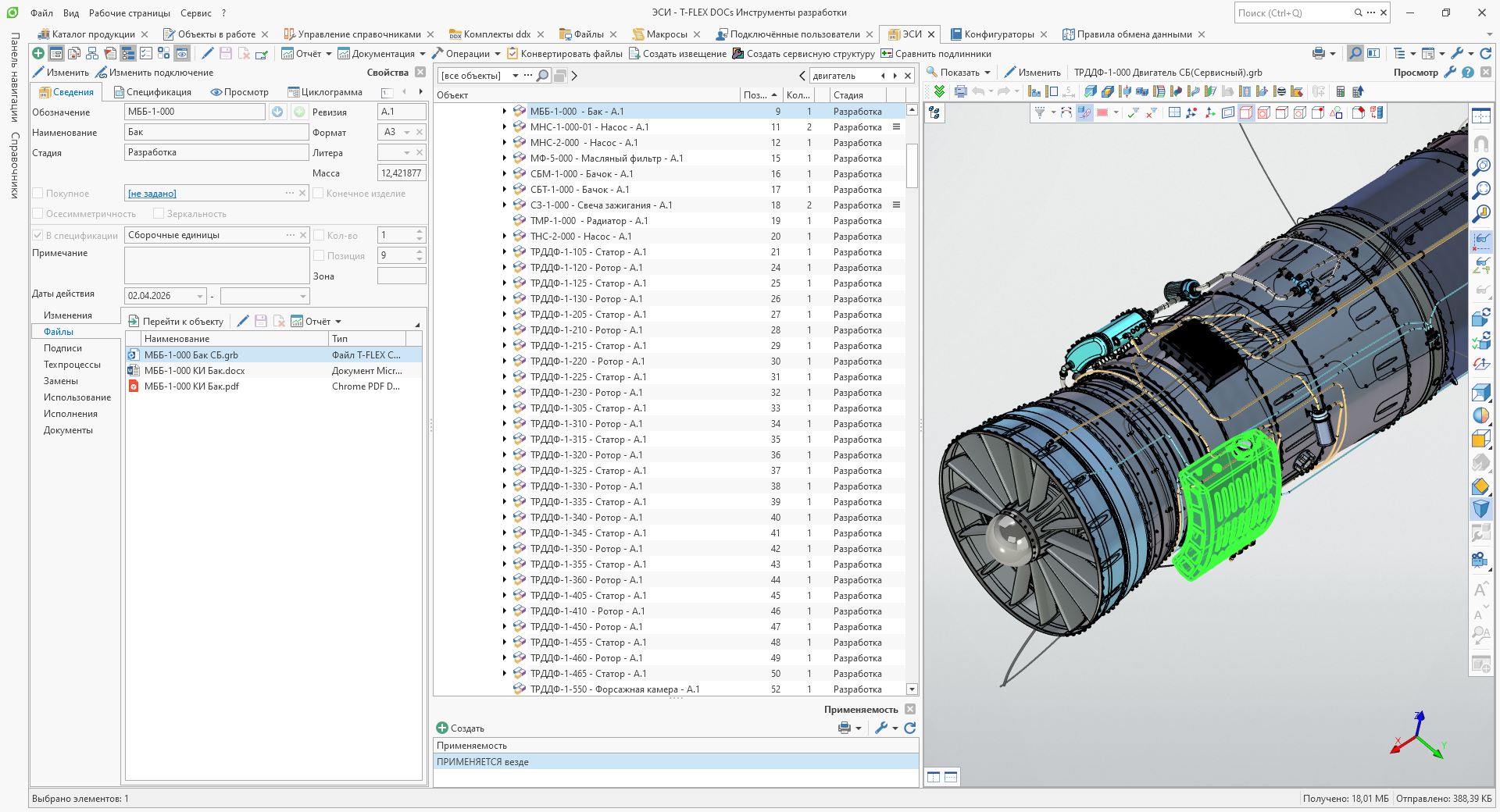Open the Сервис menu

point(195,12)
